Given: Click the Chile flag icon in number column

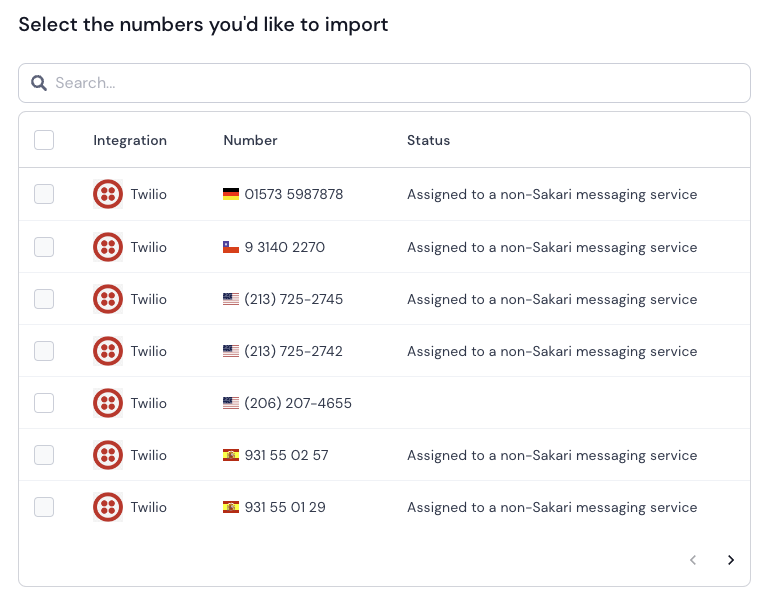Looking at the screenshot, I should click(x=231, y=247).
